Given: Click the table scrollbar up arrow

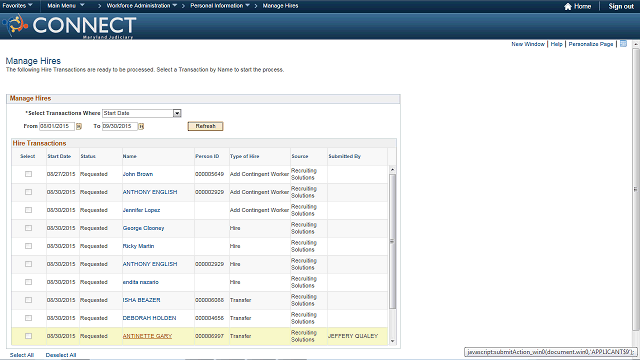Looking at the screenshot, I should [392, 169].
